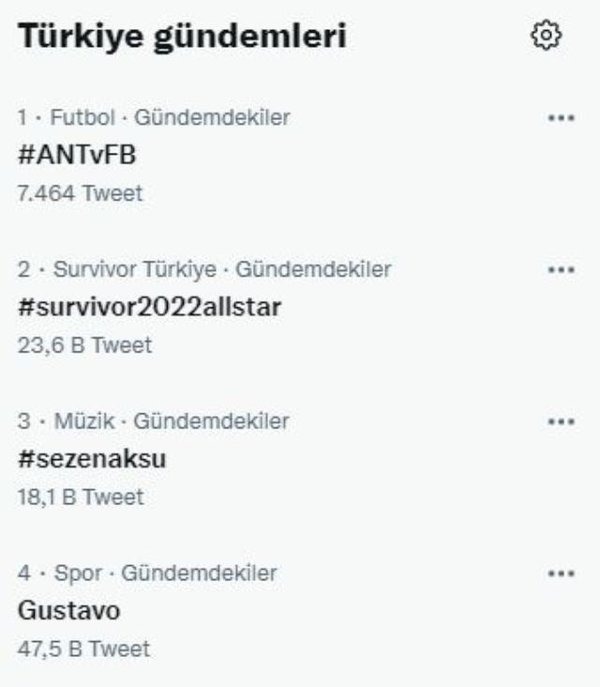Open more options for Gustavo trend
This screenshot has height=687, width=600.
[562, 574]
